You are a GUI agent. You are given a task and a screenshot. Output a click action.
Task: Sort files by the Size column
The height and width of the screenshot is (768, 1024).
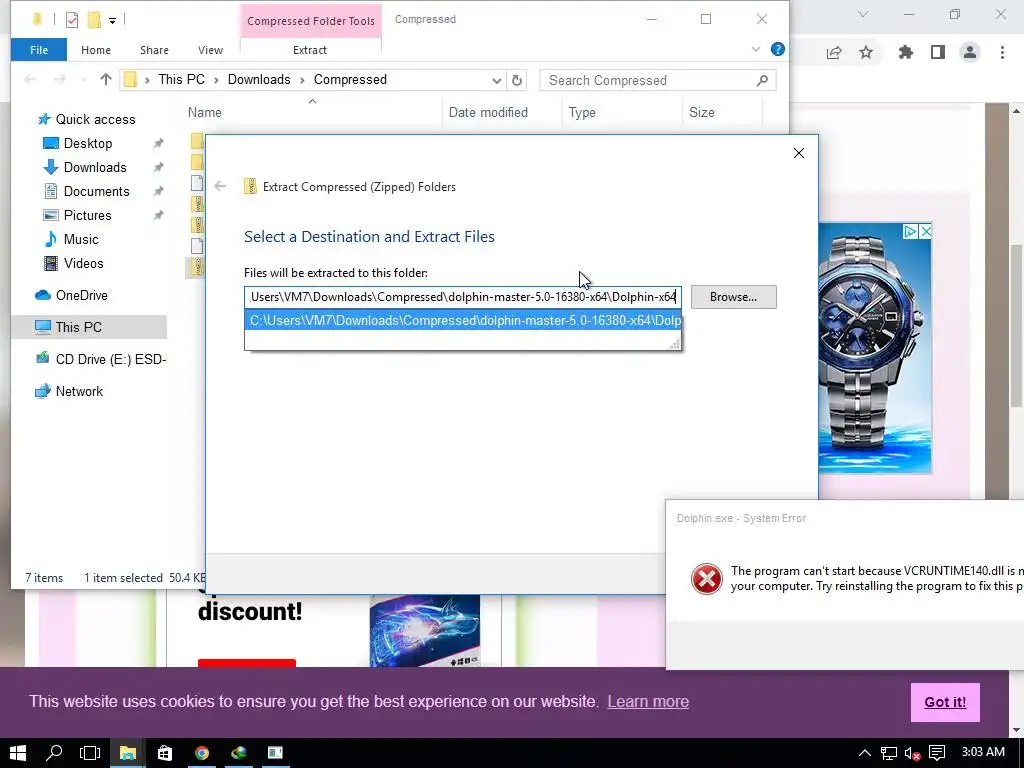(x=701, y=112)
